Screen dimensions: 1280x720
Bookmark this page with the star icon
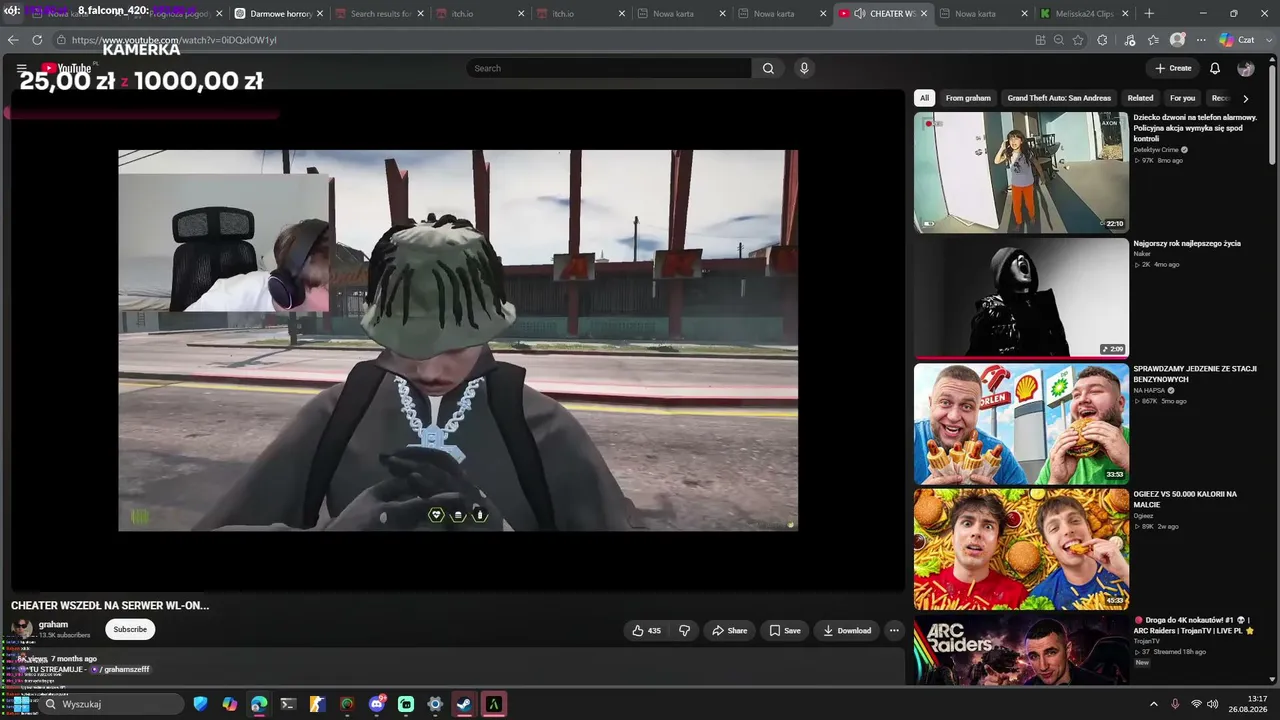[1078, 40]
